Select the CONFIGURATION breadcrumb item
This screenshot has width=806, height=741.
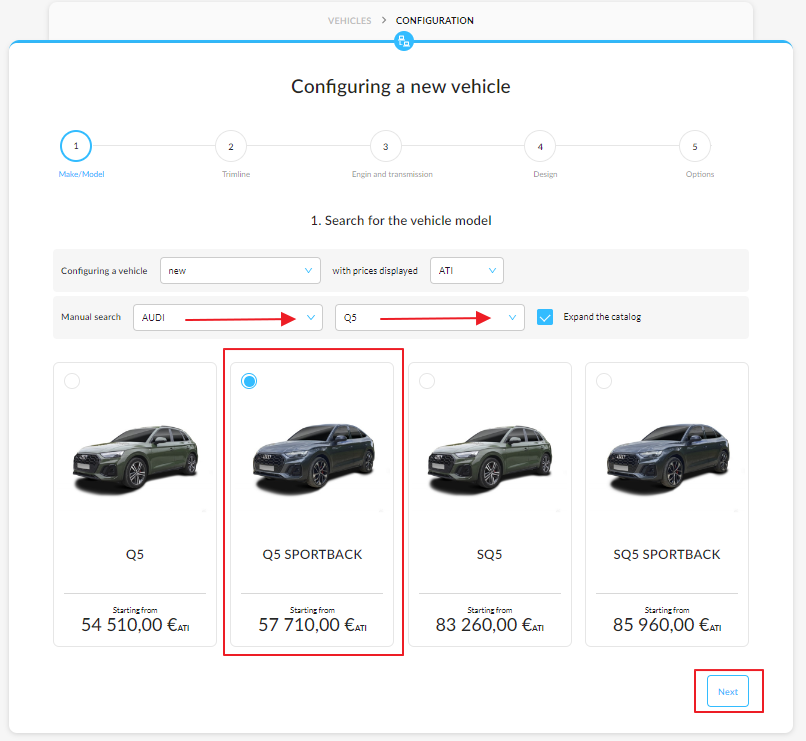pyautogui.click(x=434, y=21)
